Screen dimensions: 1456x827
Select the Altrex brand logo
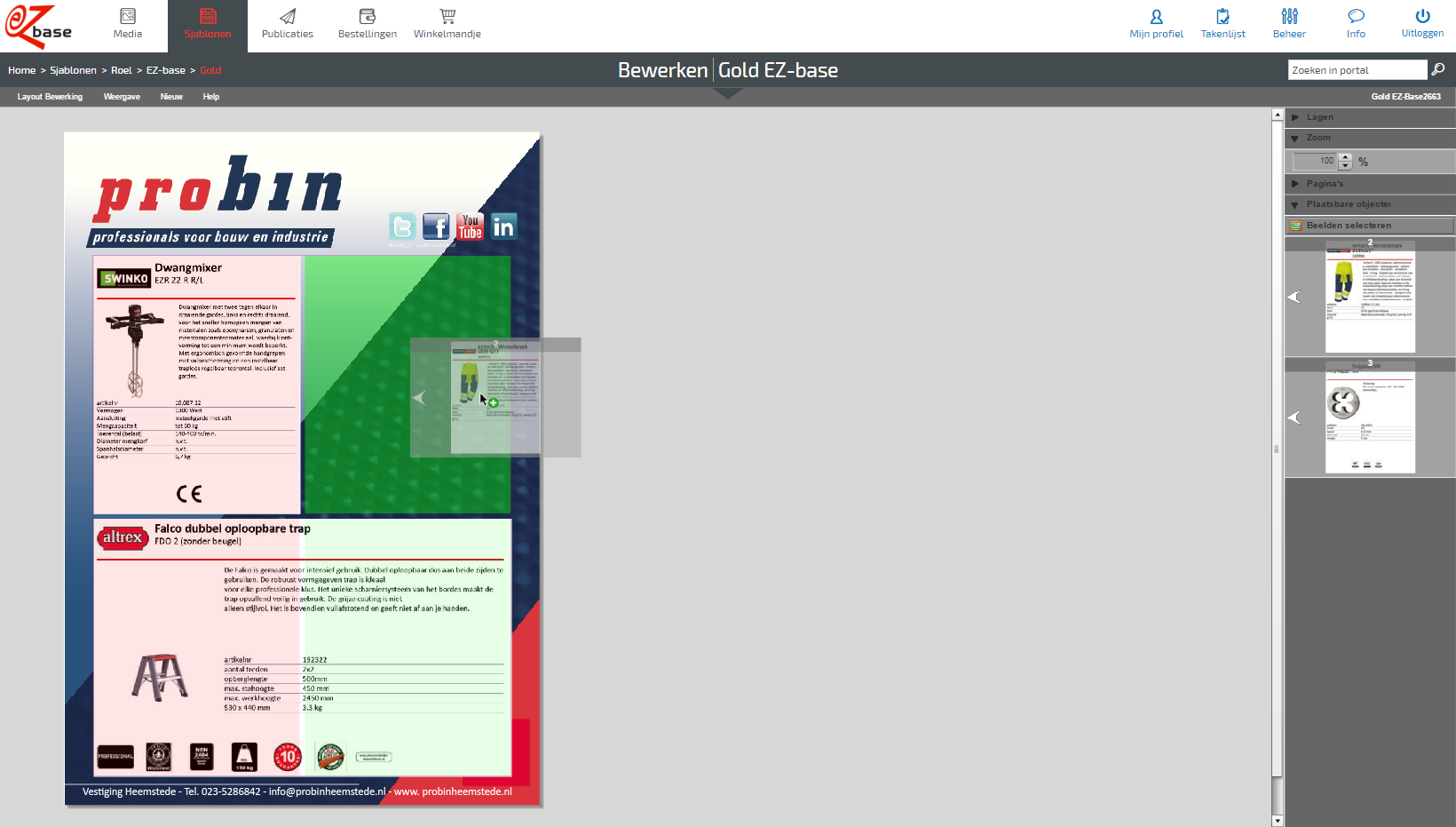[123, 537]
